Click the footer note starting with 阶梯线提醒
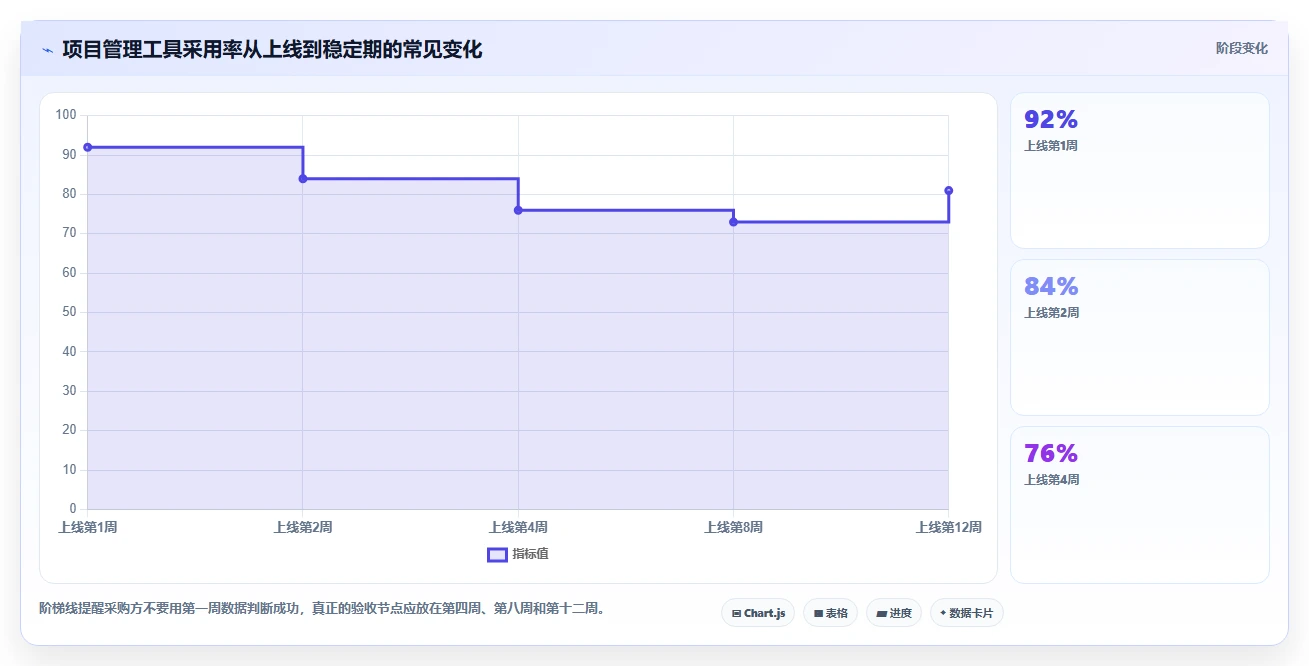This screenshot has height=666, width=1309. pyautogui.click(x=322, y=608)
